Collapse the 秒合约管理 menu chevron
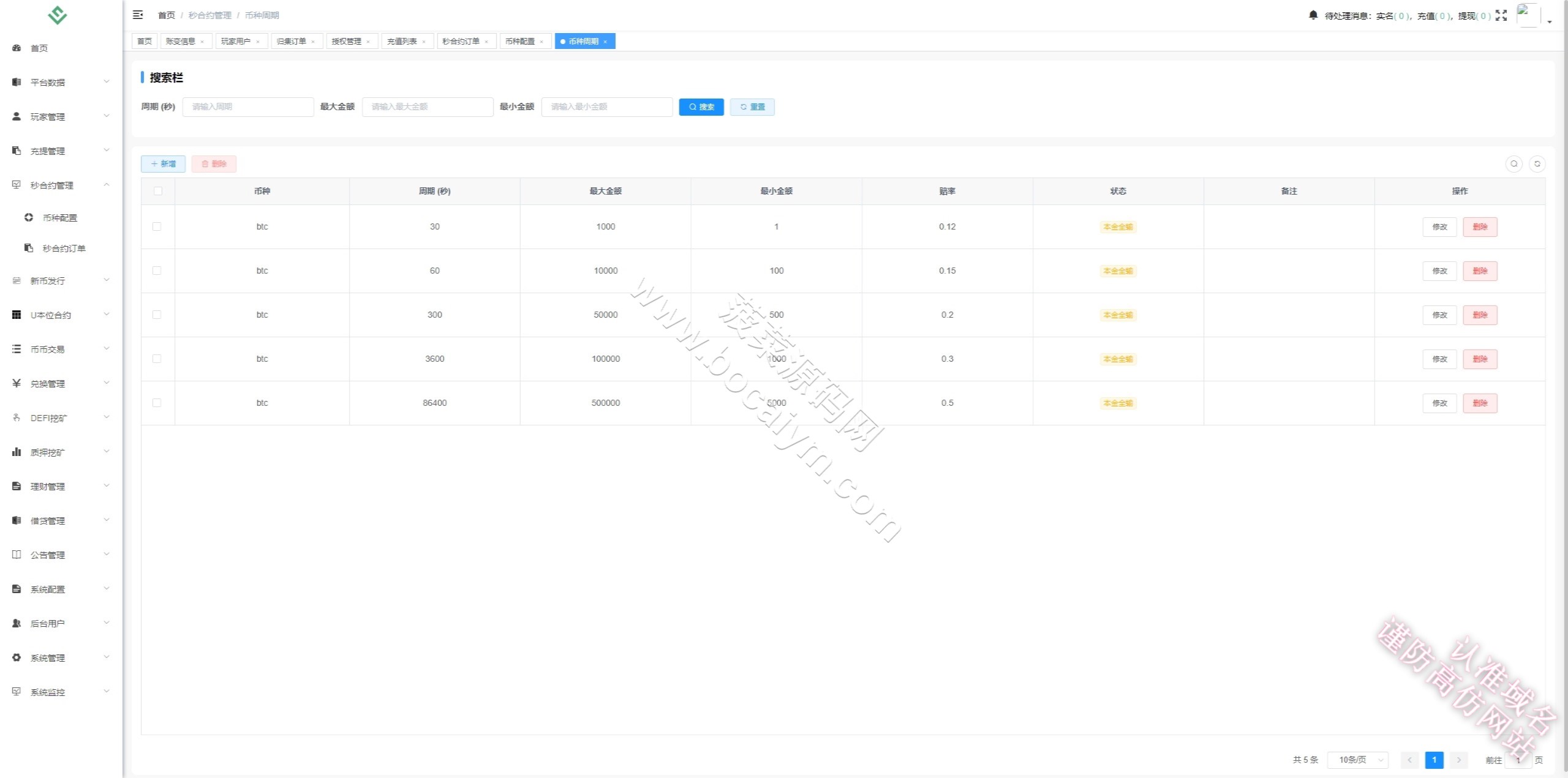 coord(107,184)
